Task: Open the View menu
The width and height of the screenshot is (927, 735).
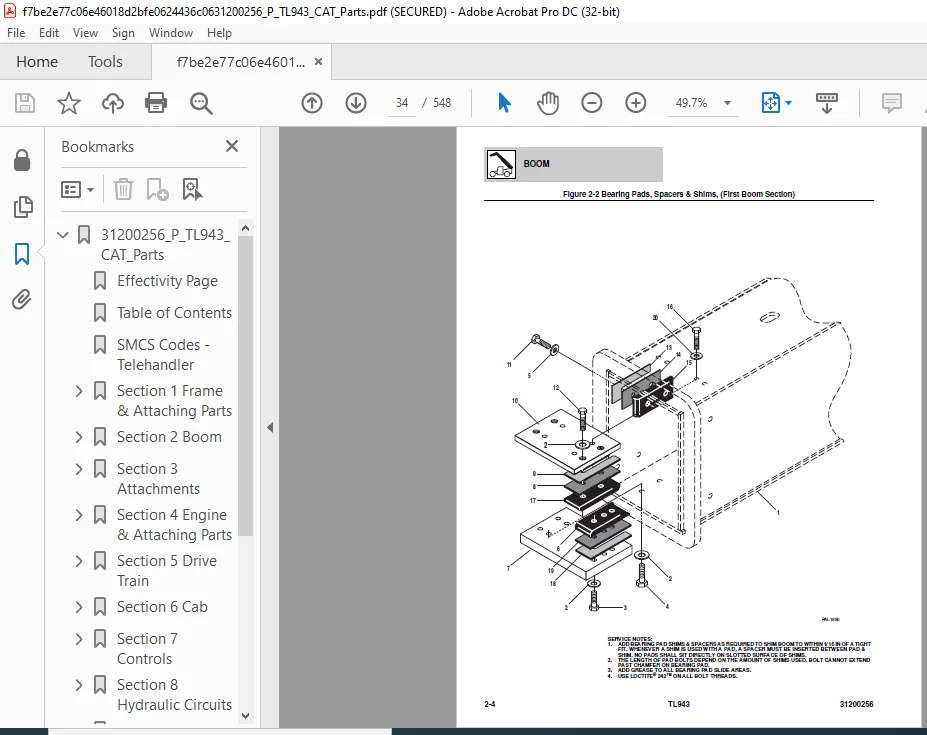Action: 85,33
